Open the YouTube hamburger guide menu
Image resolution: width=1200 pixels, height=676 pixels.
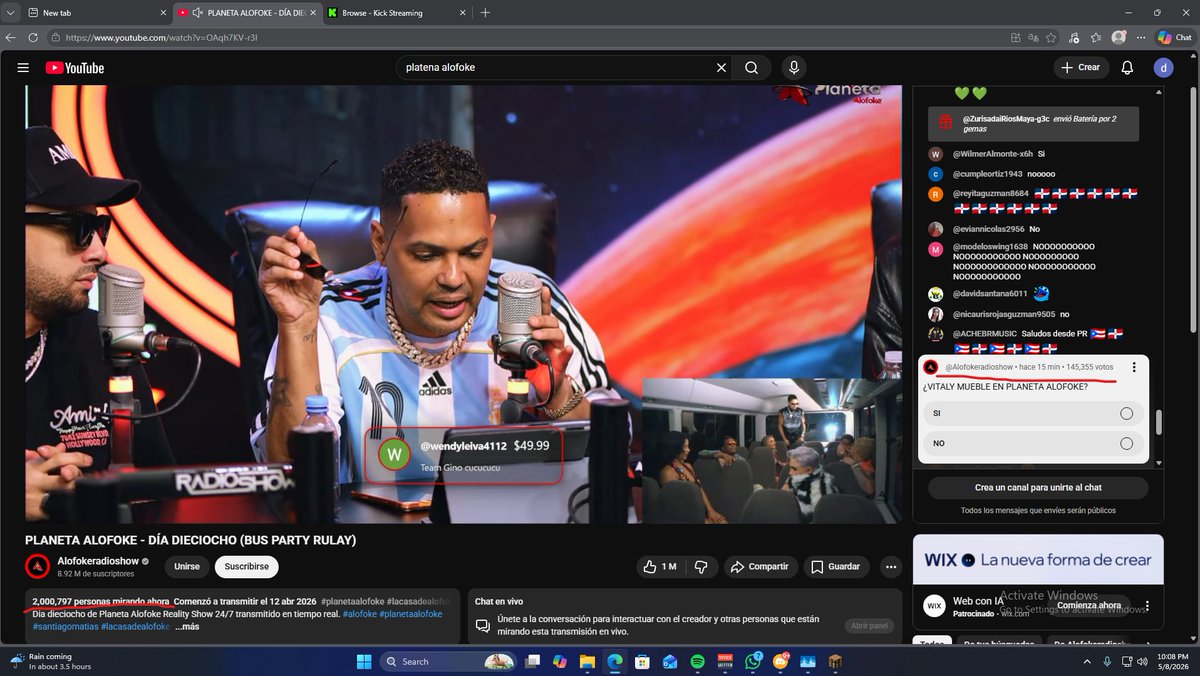pos(23,68)
